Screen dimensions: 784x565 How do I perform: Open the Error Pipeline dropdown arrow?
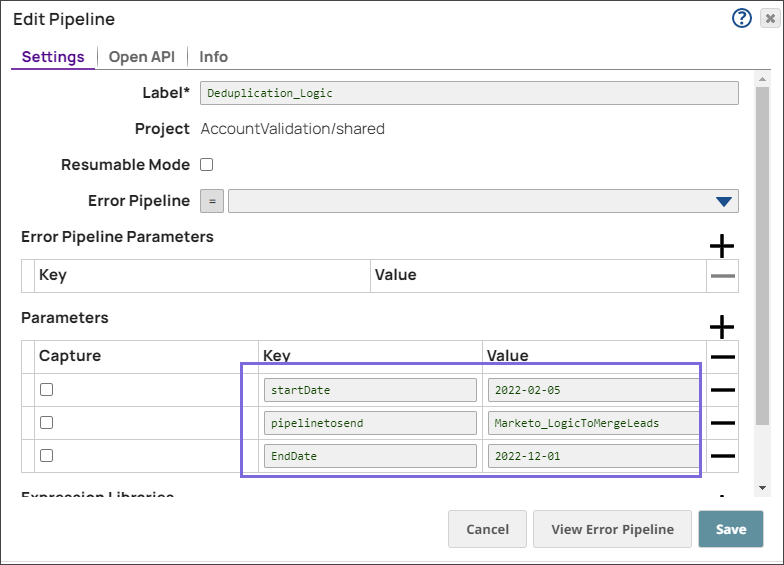tap(724, 202)
